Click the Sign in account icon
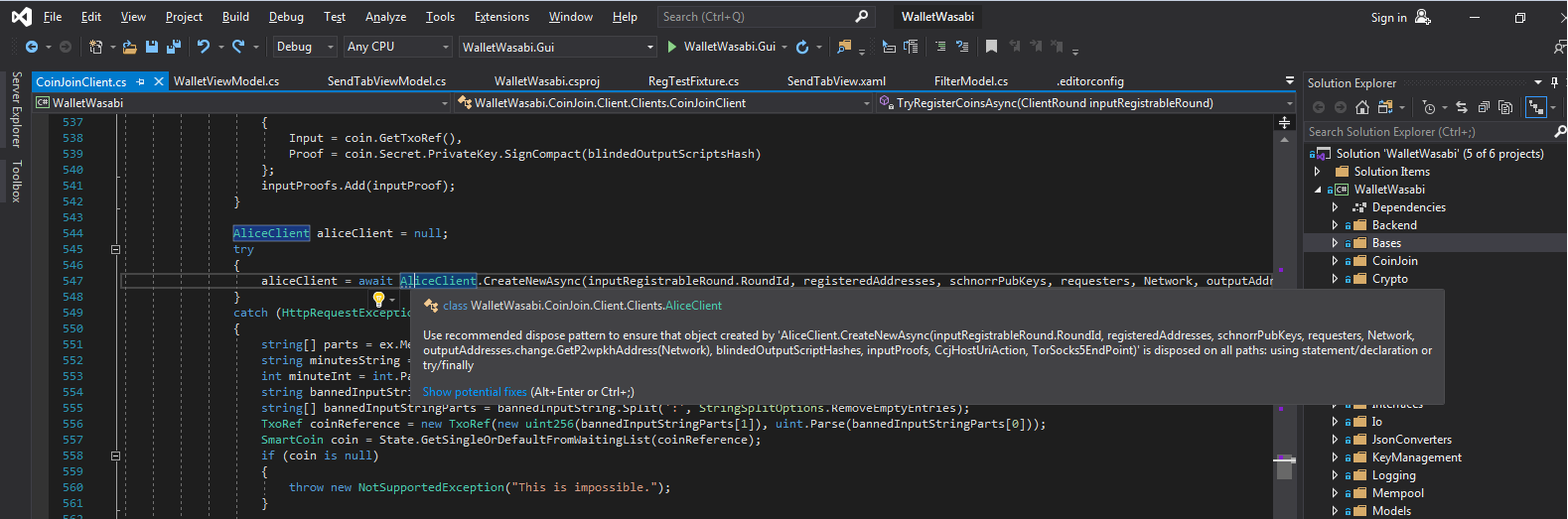This screenshot has width=1568, height=519. point(1423,17)
